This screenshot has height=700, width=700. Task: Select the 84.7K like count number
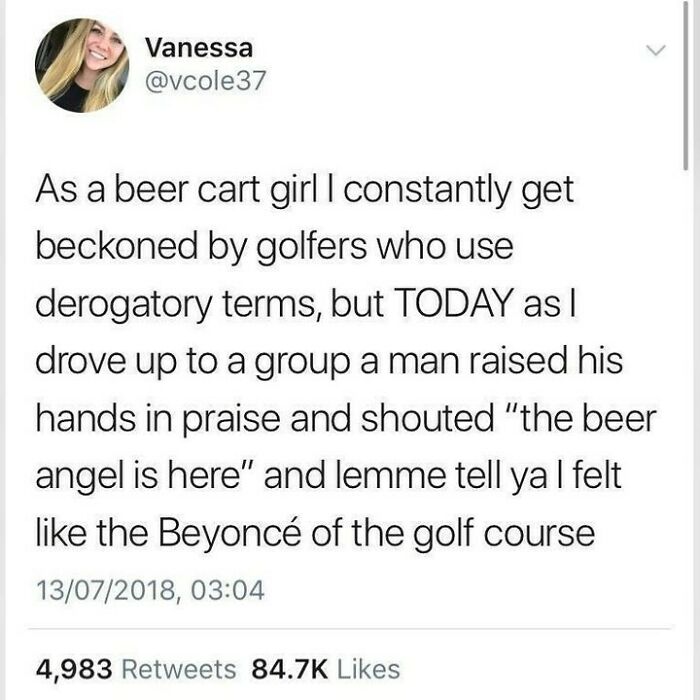290,670
